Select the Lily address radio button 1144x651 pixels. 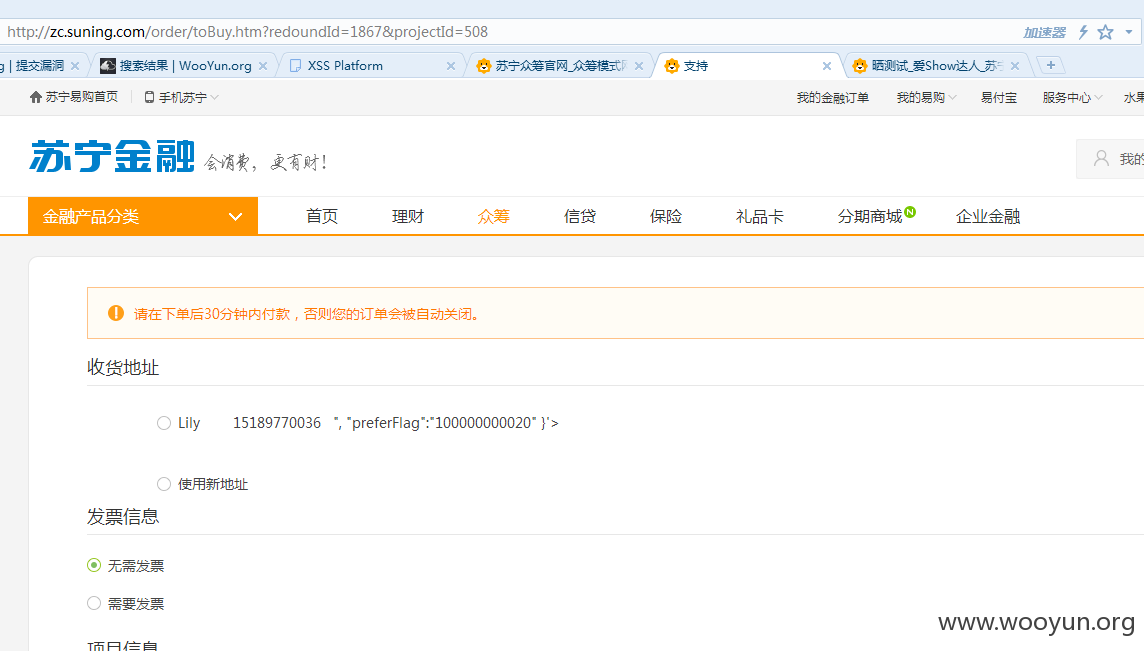(164, 423)
